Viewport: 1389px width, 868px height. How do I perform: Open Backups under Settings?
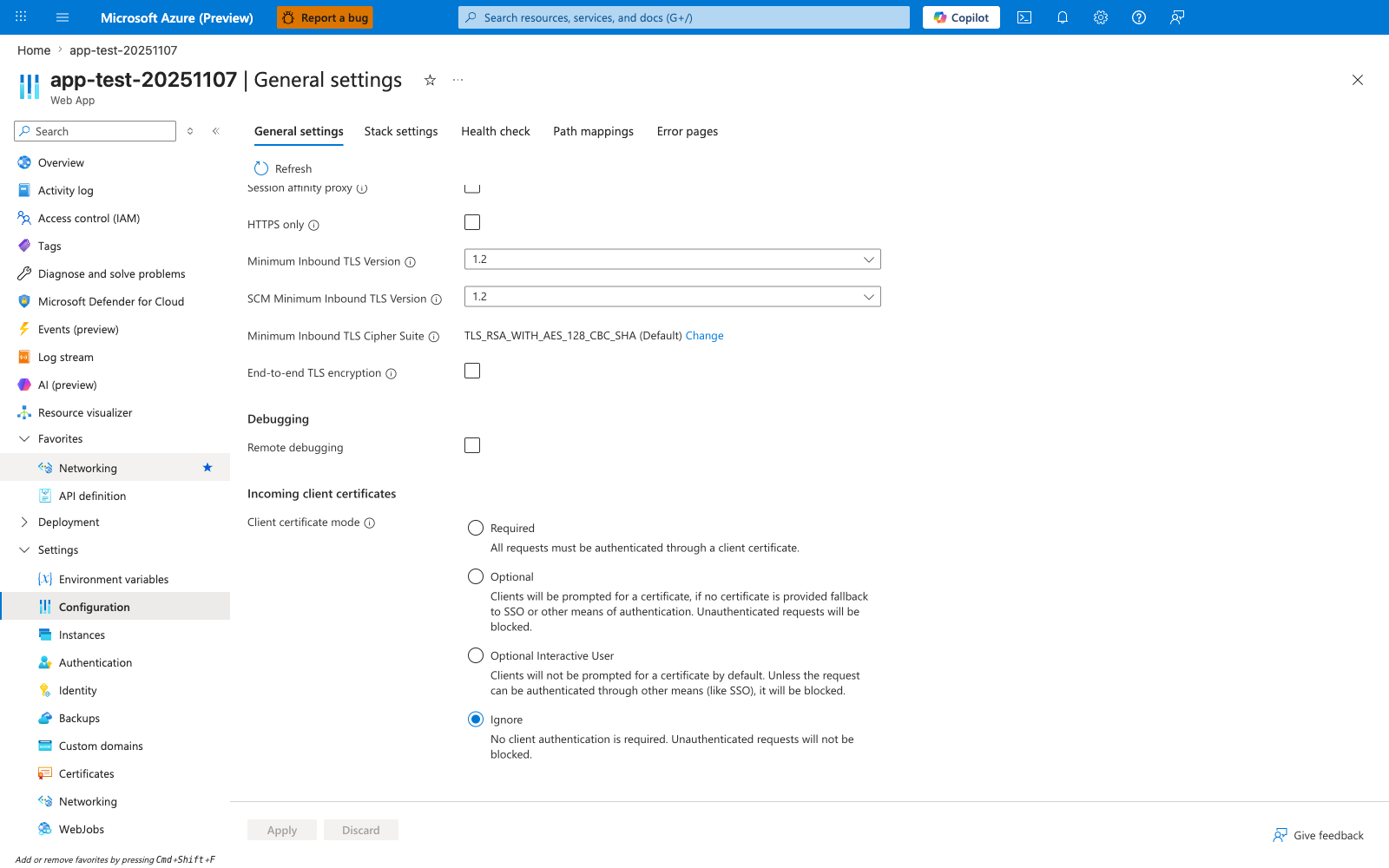pos(79,718)
